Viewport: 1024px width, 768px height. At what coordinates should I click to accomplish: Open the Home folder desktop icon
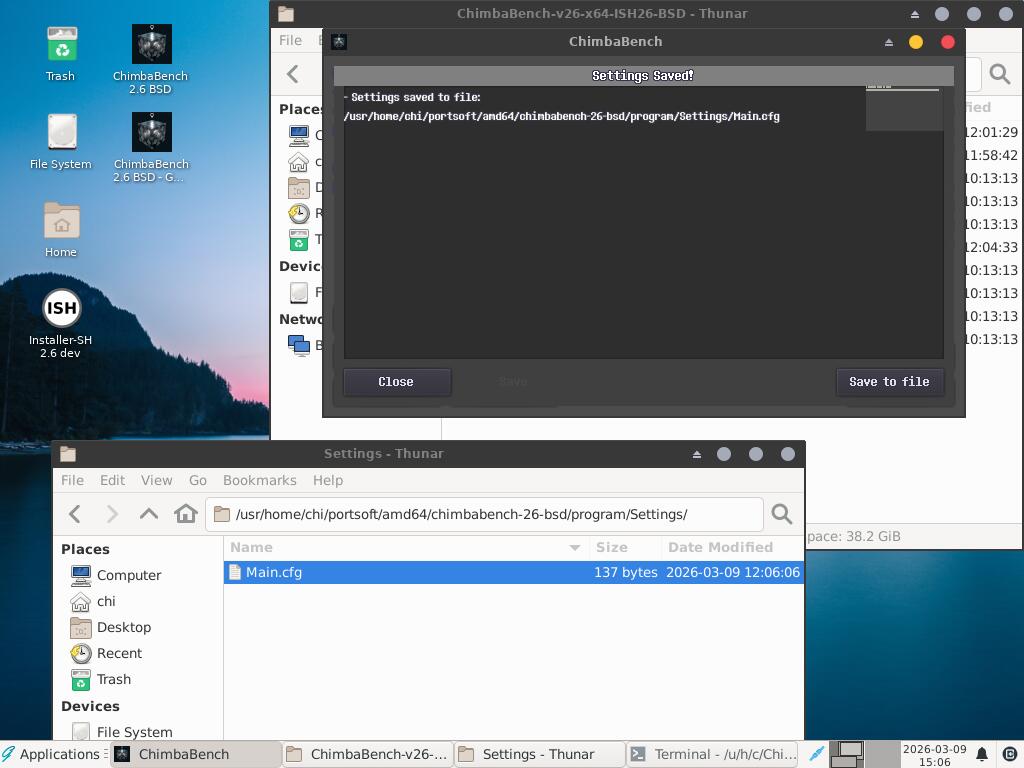tap(61, 221)
